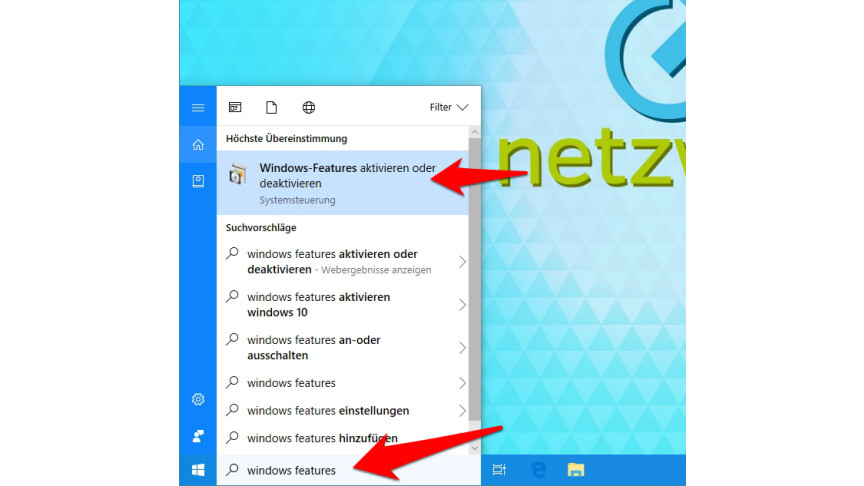
Task: Expand the hamburger menu in the search sidebar
Action: tap(198, 107)
